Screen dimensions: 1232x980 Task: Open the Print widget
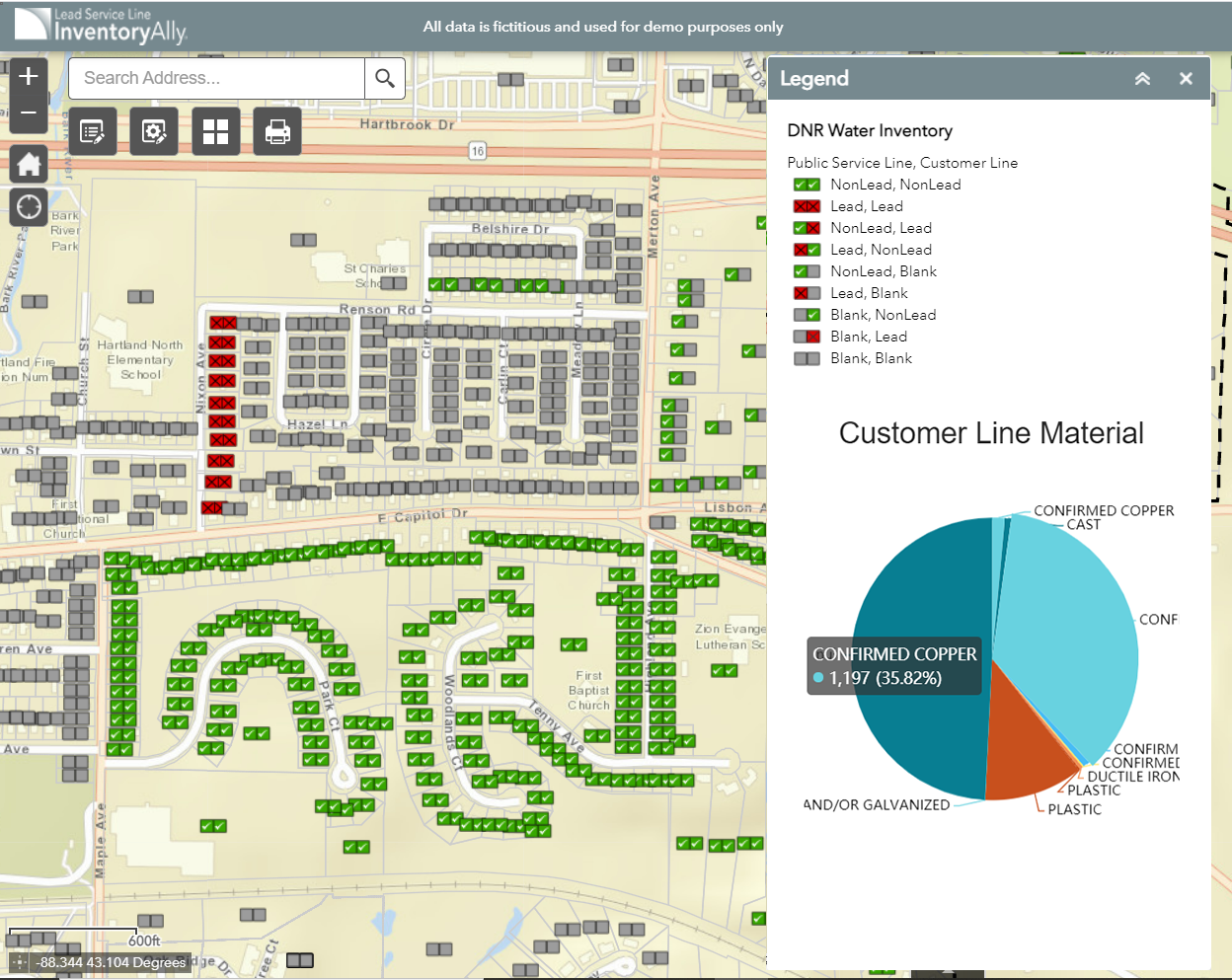(x=277, y=131)
